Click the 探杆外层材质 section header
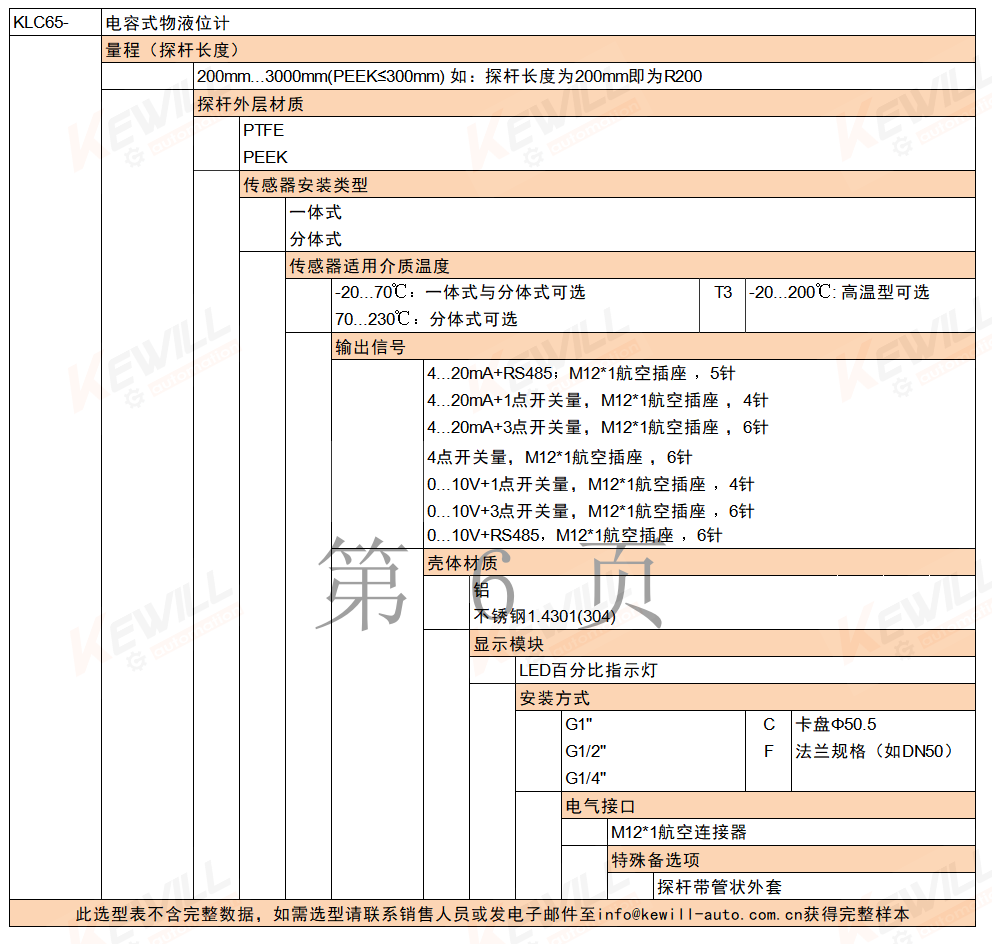This screenshot has width=992, height=944. click(x=585, y=103)
